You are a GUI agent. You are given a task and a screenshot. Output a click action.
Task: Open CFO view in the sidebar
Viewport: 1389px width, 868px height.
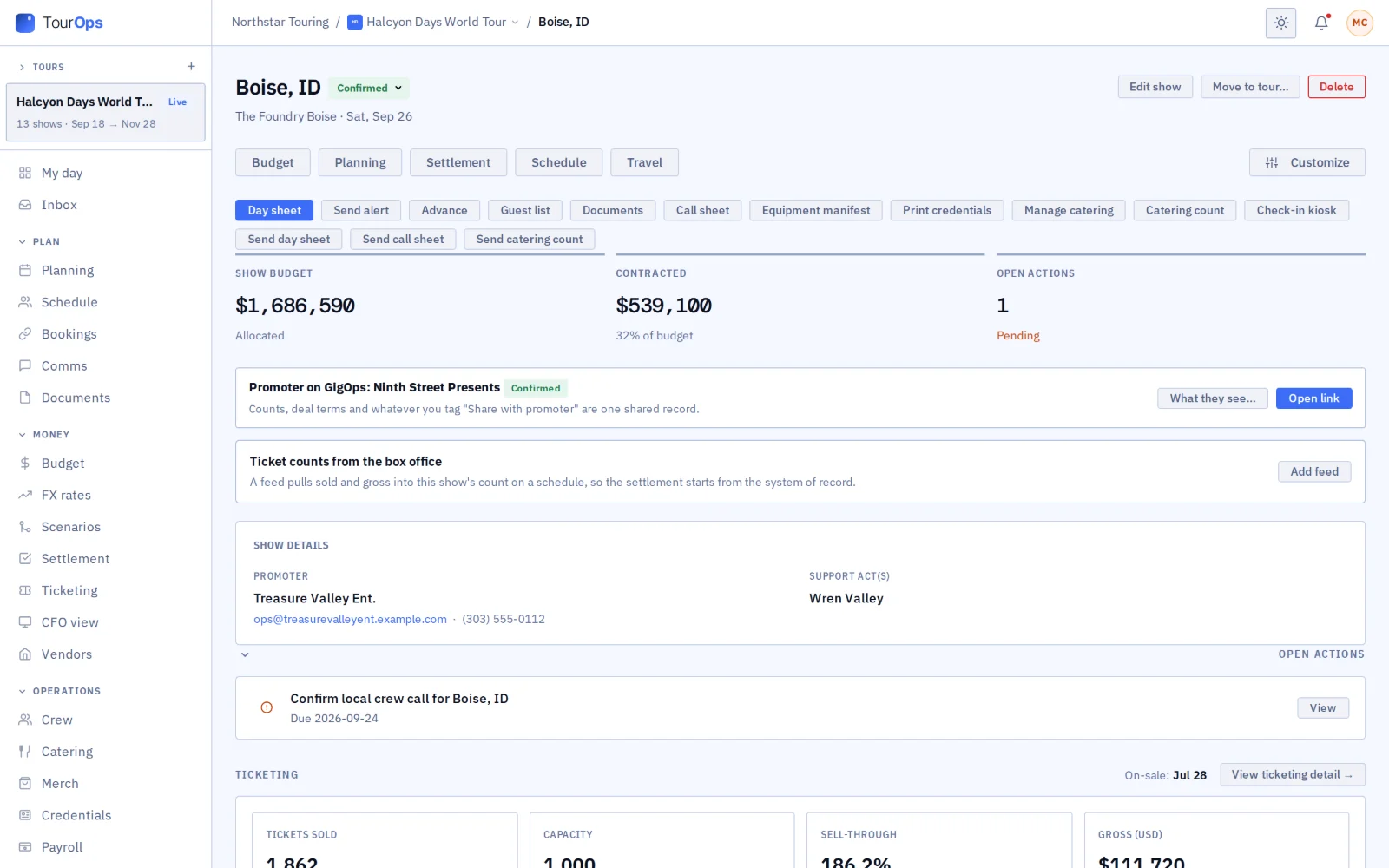[x=105, y=622]
